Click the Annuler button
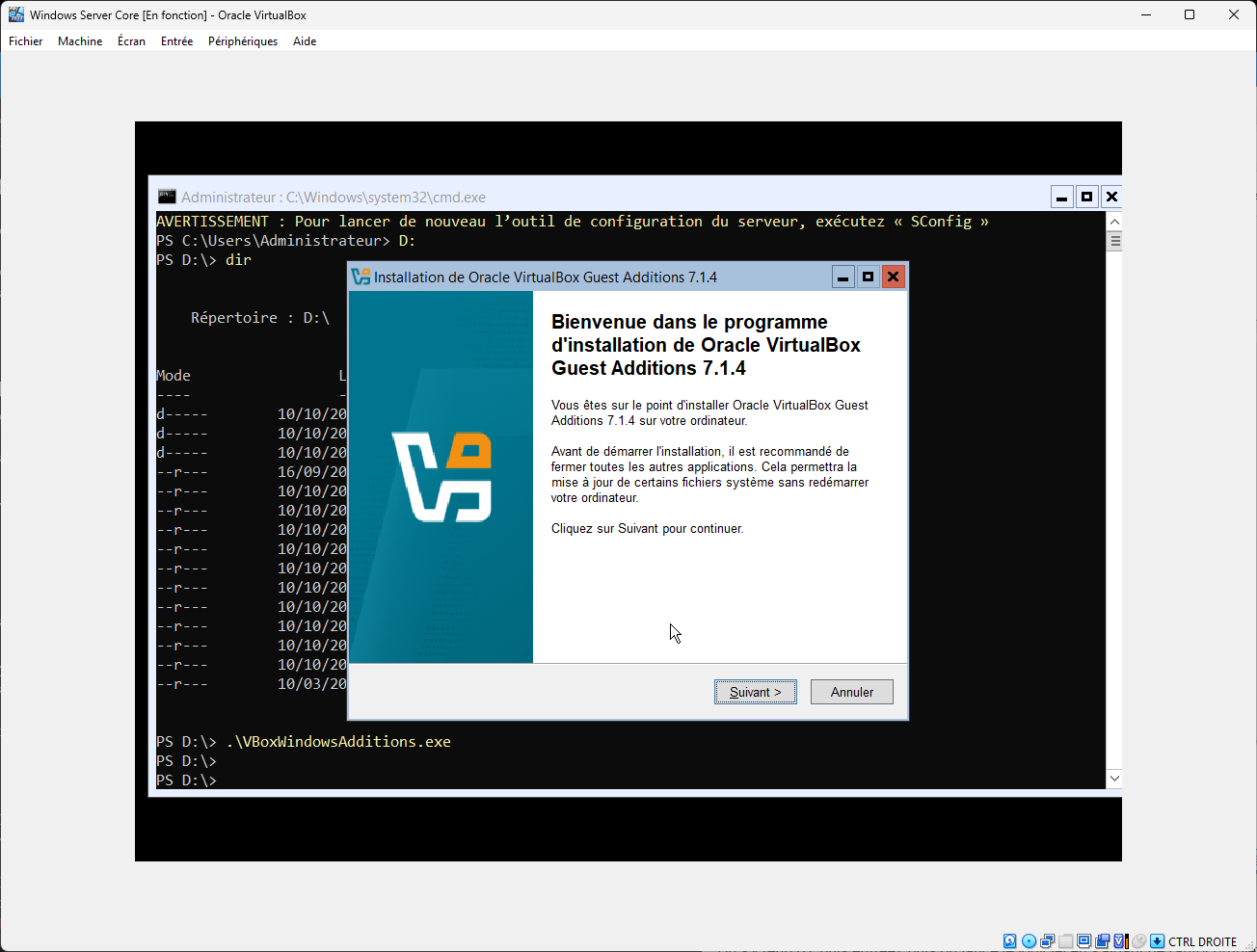Viewport: 1257px width, 952px height. tap(852, 692)
